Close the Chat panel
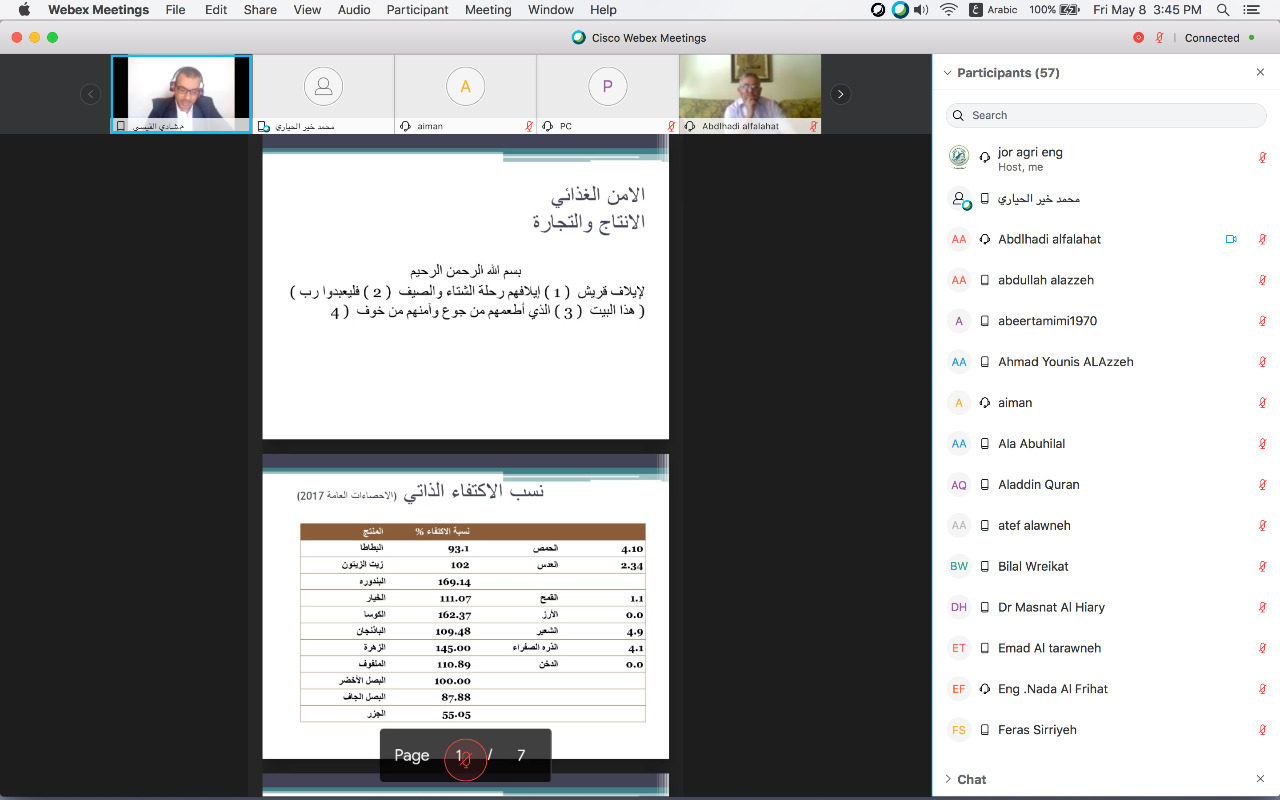Viewport: 1280px width, 800px height. click(1260, 779)
